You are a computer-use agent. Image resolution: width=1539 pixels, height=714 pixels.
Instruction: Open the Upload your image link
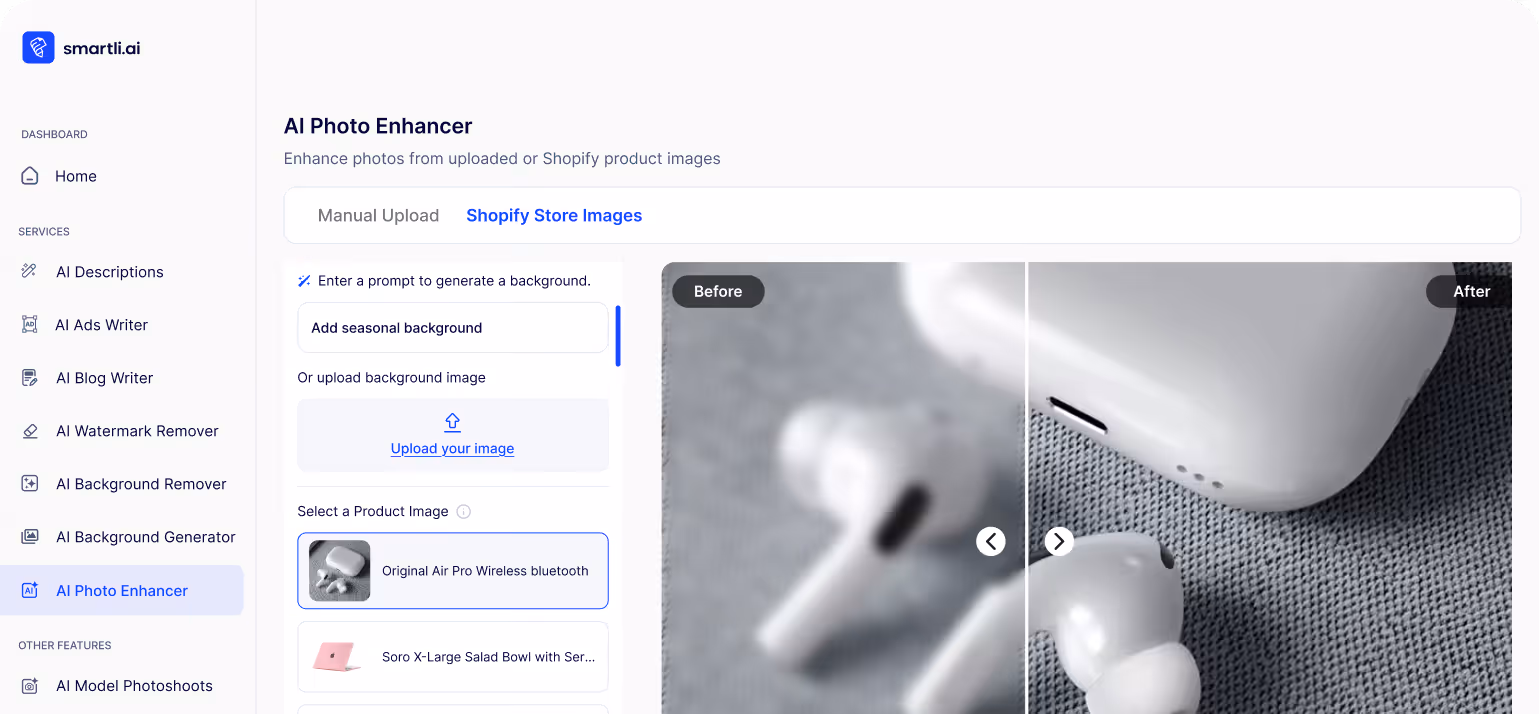[x=452, y=448]
